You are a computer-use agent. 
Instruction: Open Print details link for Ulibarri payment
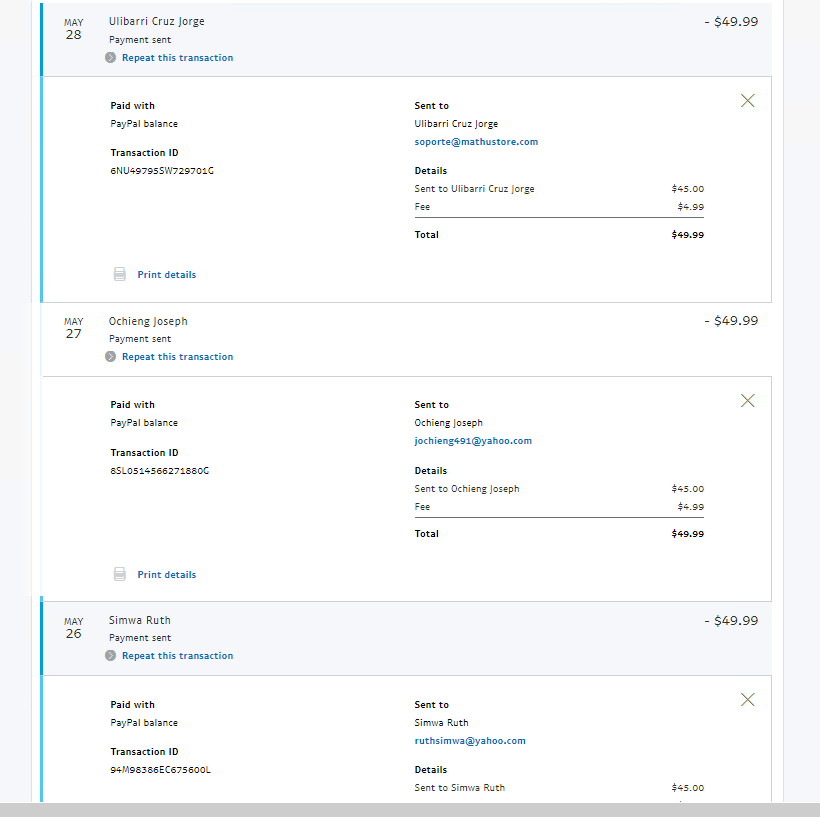tap(166, 275)
